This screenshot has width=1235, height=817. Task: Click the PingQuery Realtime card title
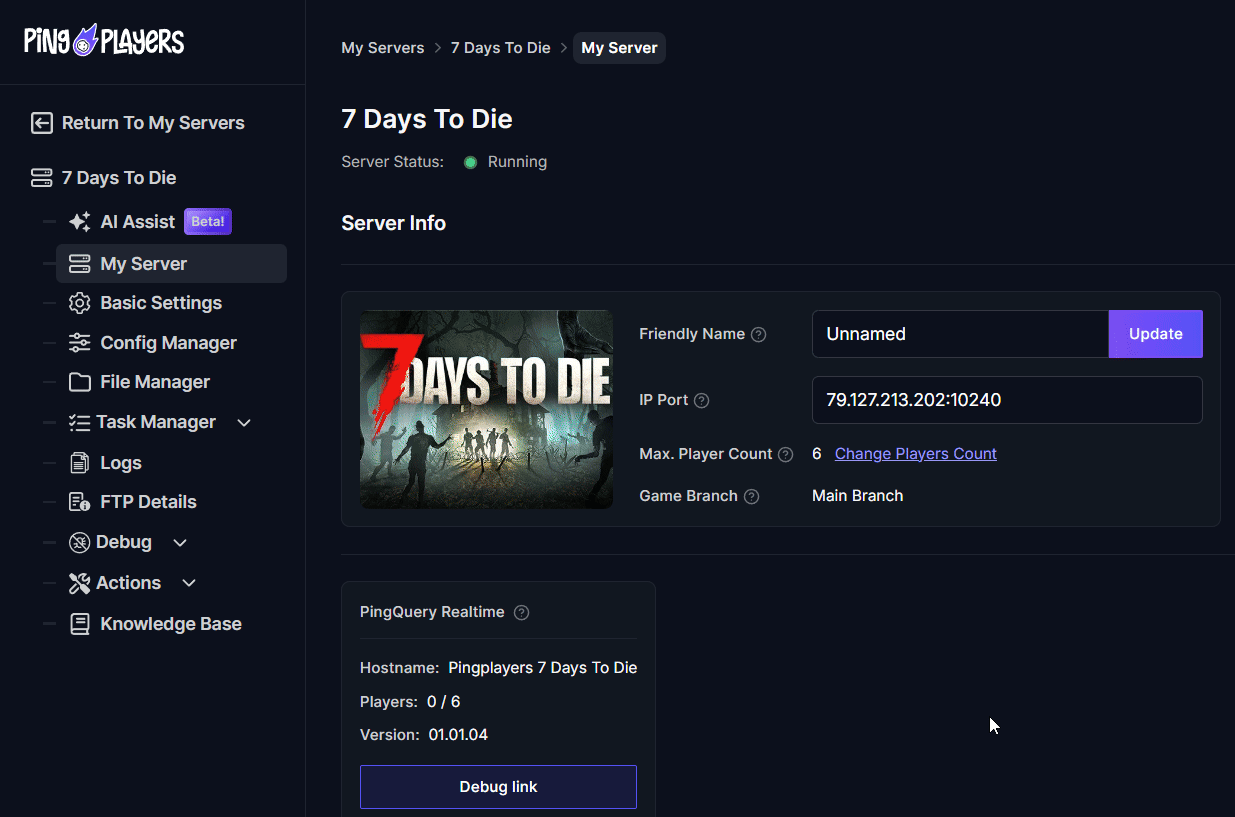click(432, 612)
